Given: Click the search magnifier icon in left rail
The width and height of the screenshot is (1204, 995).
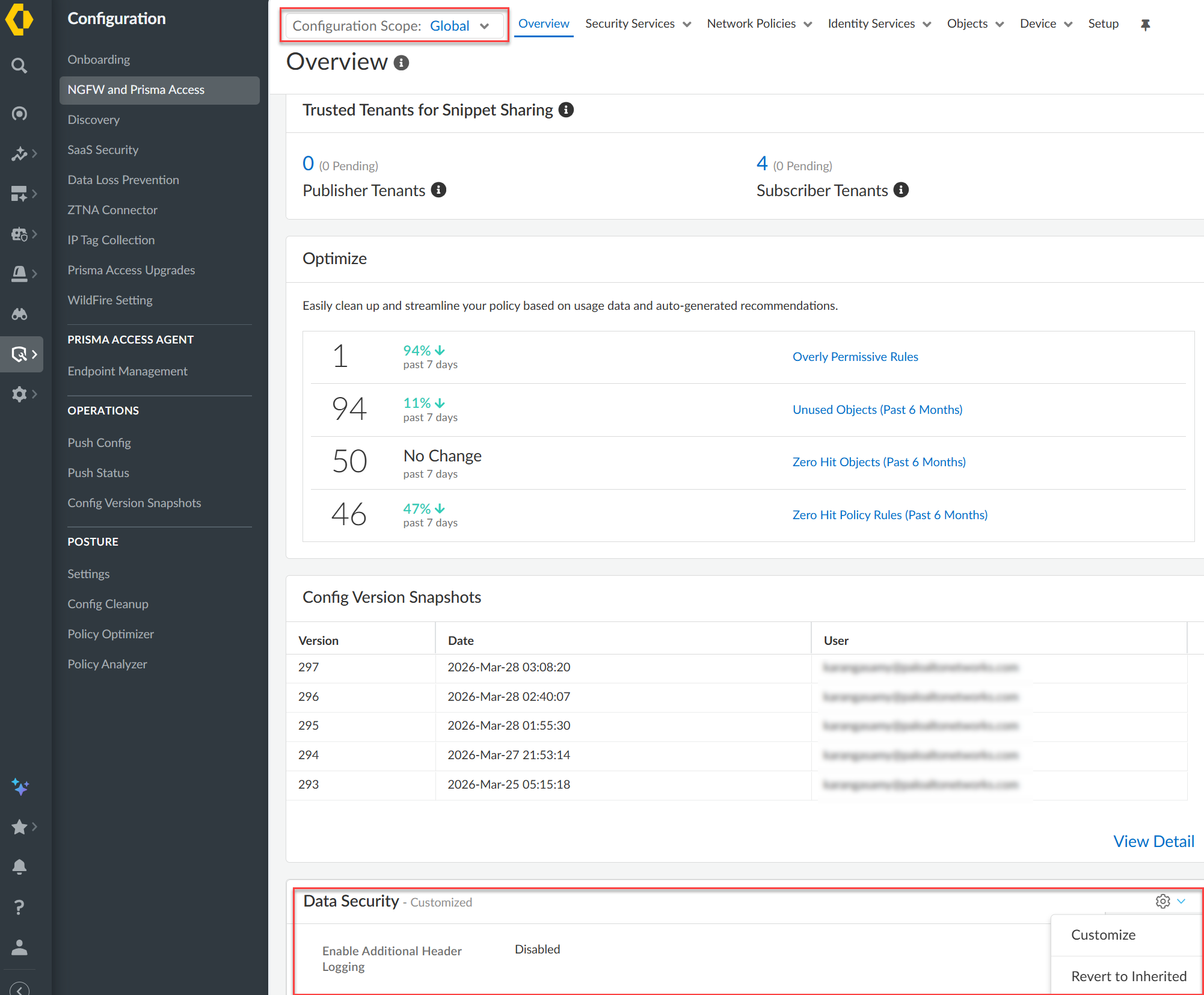Looking at the screenshot, I should 19,66.
